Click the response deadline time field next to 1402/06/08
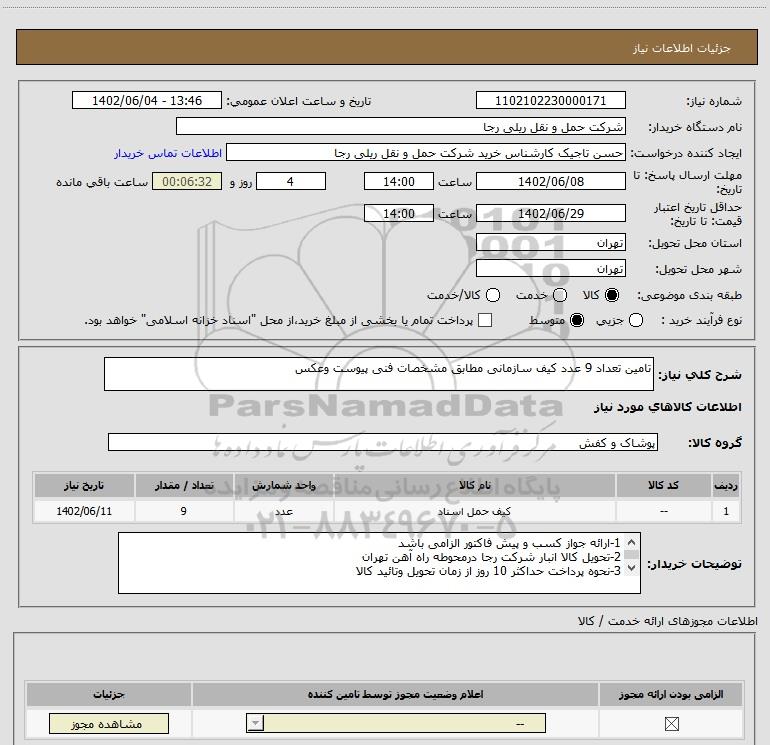Screen dimensions: 770x745 [399, 181]
